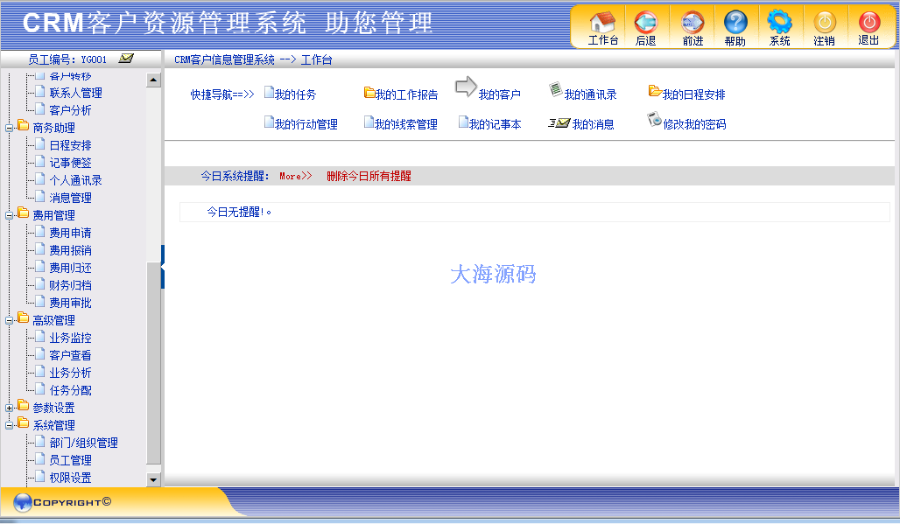Click the folder icon of 系统管理
The image size is (900, 524).
(x=23, y=423)
